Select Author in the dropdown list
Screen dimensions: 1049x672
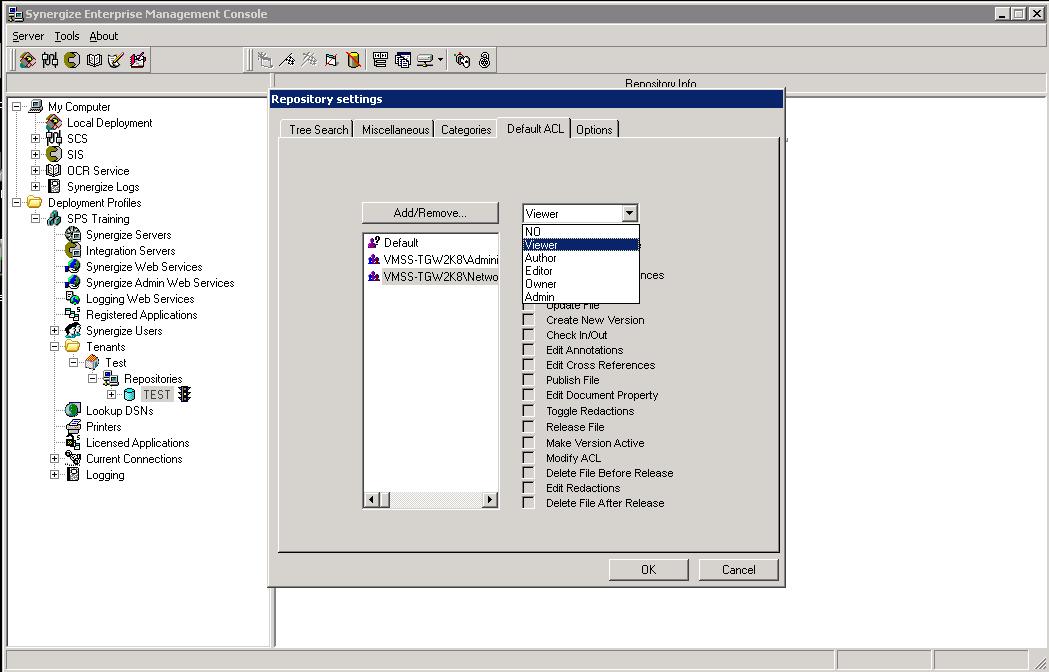tap(581, 258)
